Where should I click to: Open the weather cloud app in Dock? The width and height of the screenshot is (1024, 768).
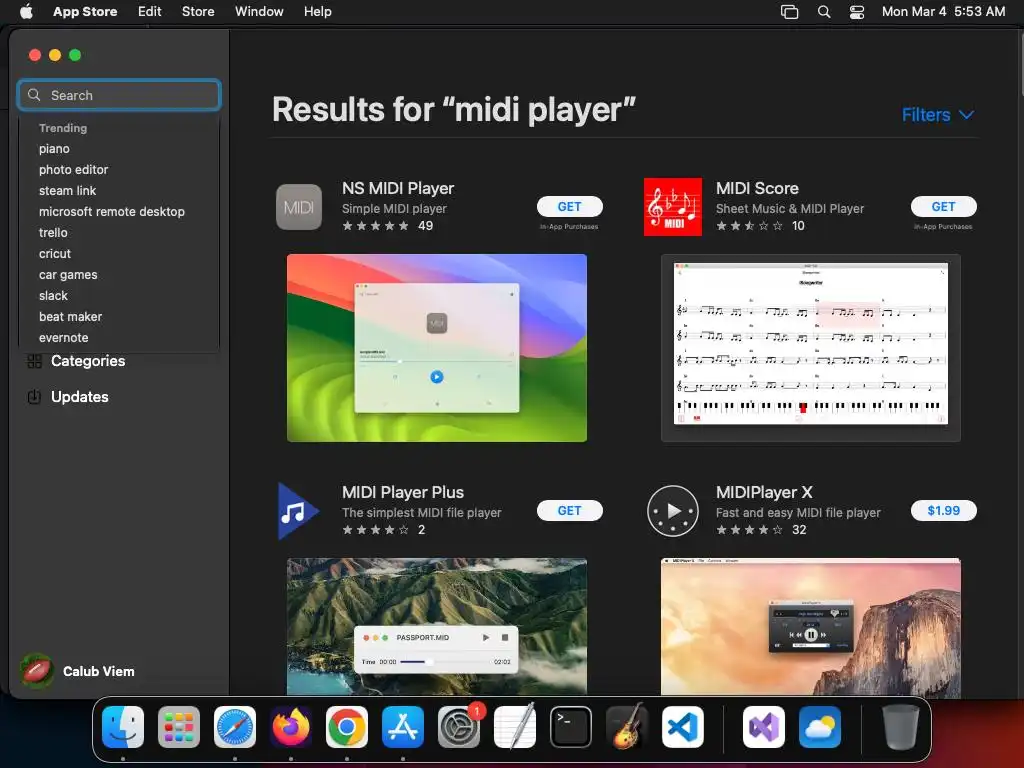point(820,727)
